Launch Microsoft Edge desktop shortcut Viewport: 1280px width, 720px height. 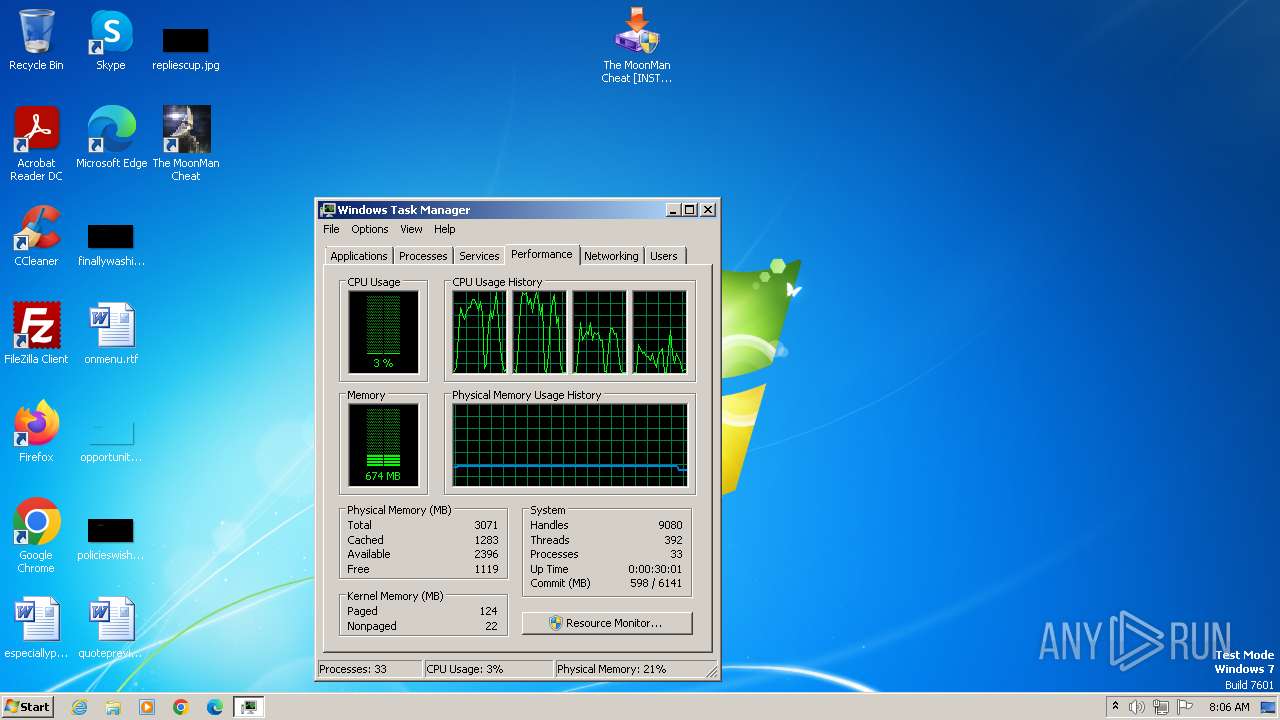coord(111,138)
